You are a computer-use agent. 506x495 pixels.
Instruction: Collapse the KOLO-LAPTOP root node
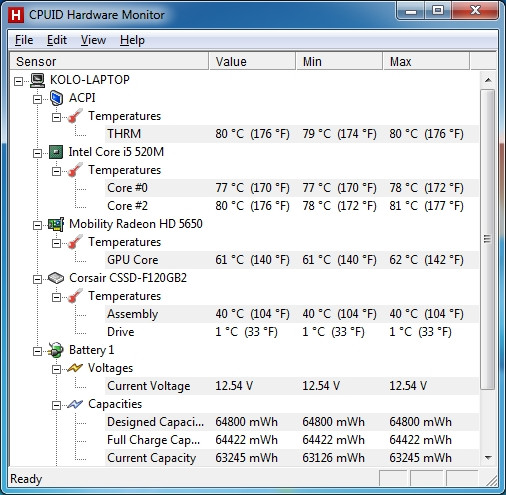[19, 81]
